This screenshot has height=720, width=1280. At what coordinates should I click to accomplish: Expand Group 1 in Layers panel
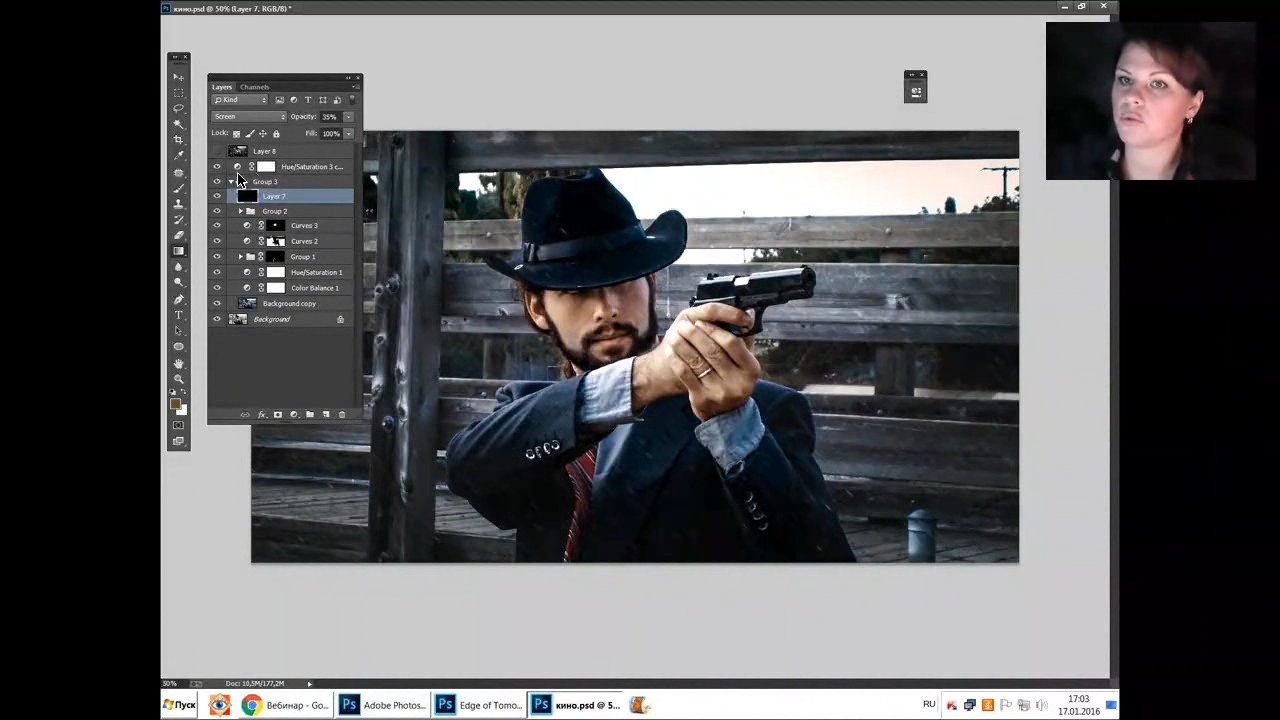click(240, 257)
